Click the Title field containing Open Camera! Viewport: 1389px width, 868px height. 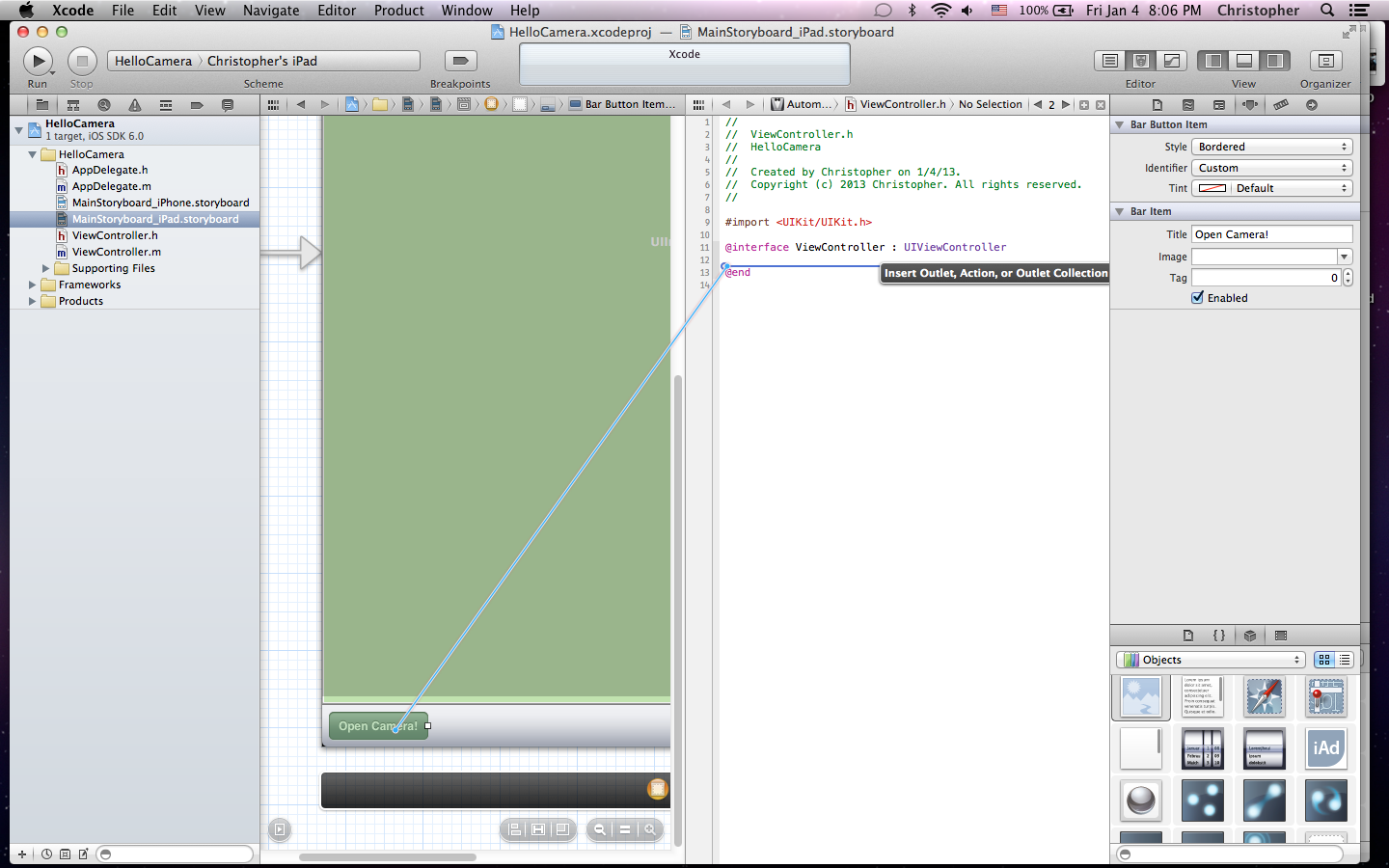tap(1272, 234)
